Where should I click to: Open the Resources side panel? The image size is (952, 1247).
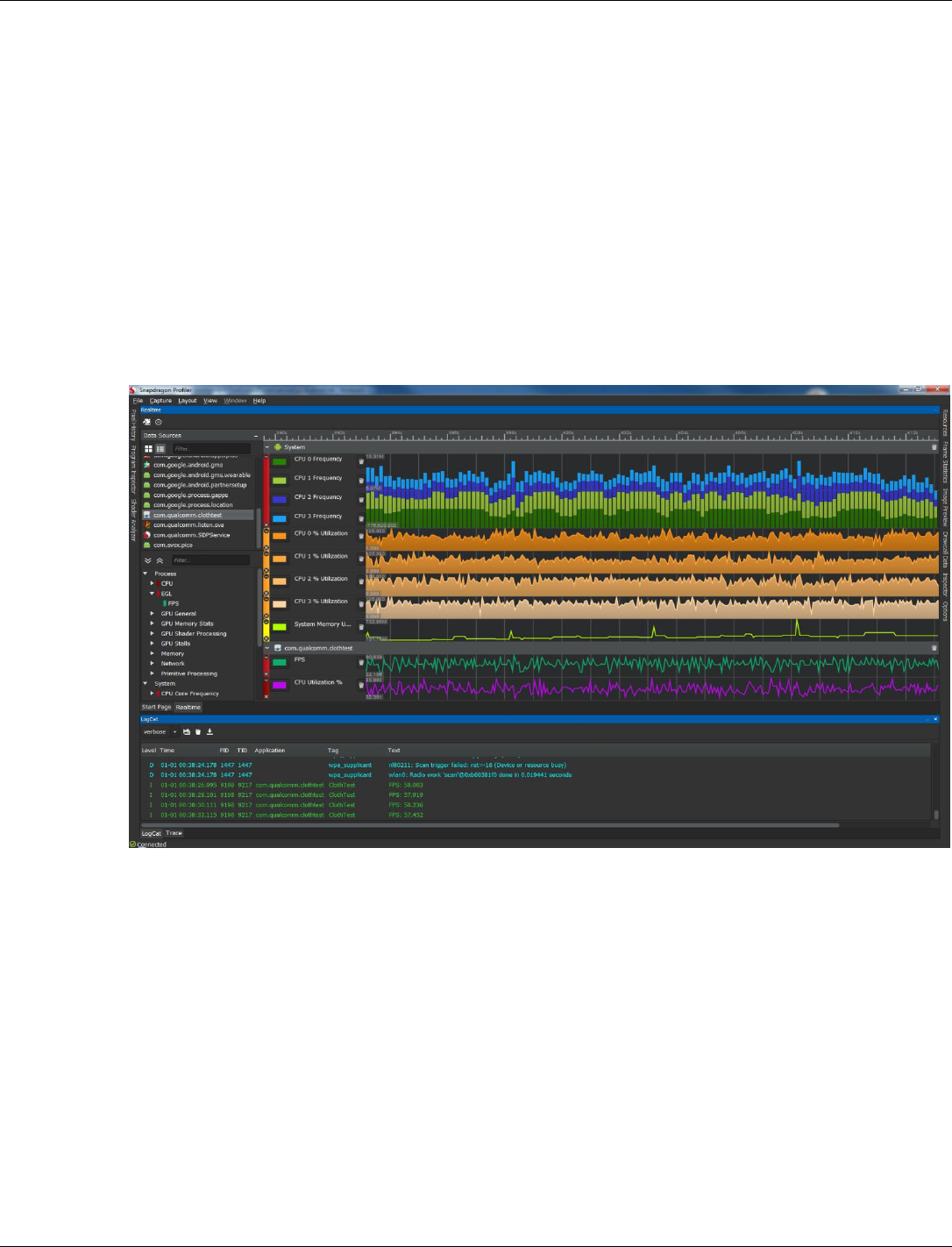[945, 423]
